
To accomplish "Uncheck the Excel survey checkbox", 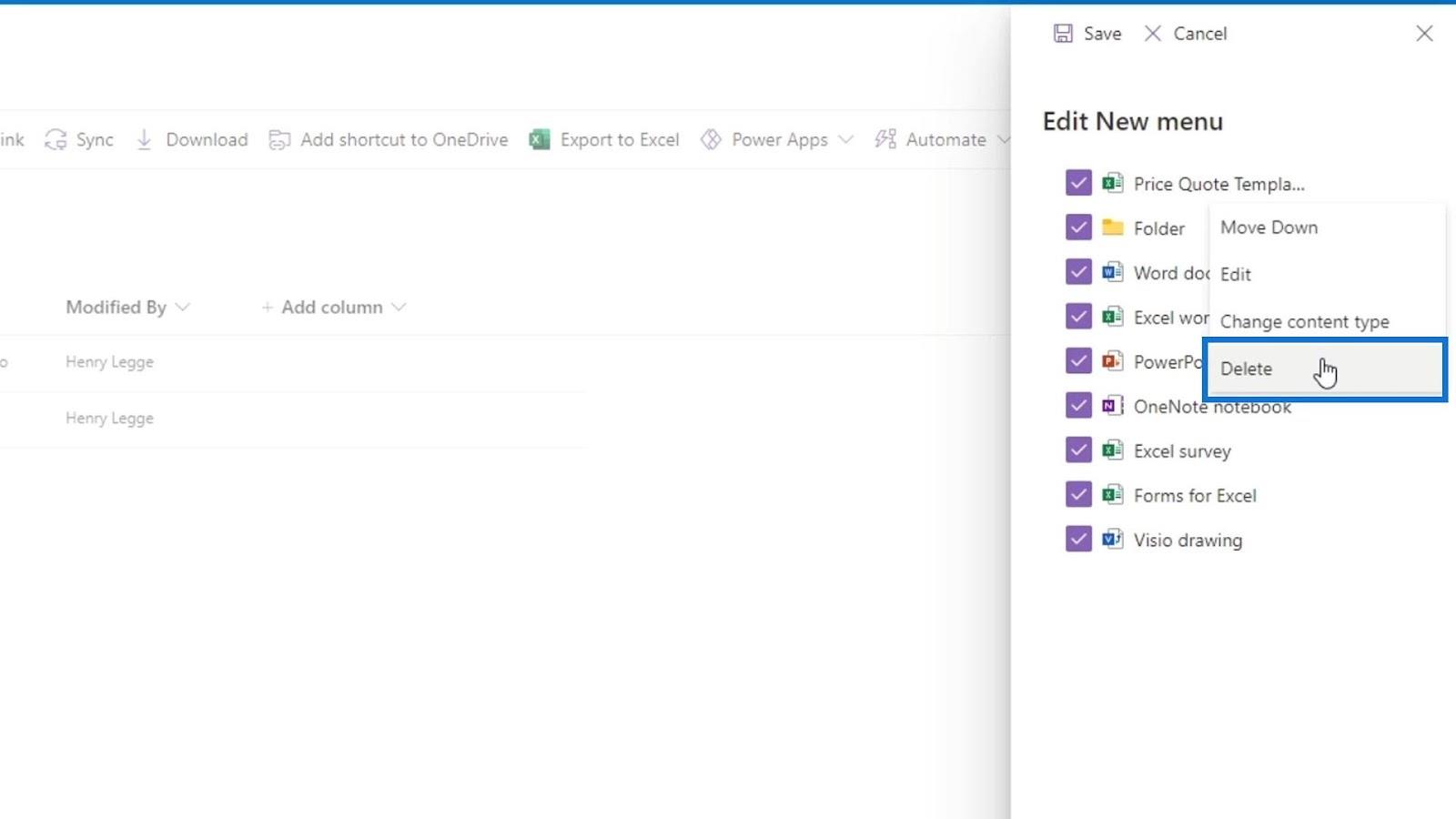I will [1078, 450].
